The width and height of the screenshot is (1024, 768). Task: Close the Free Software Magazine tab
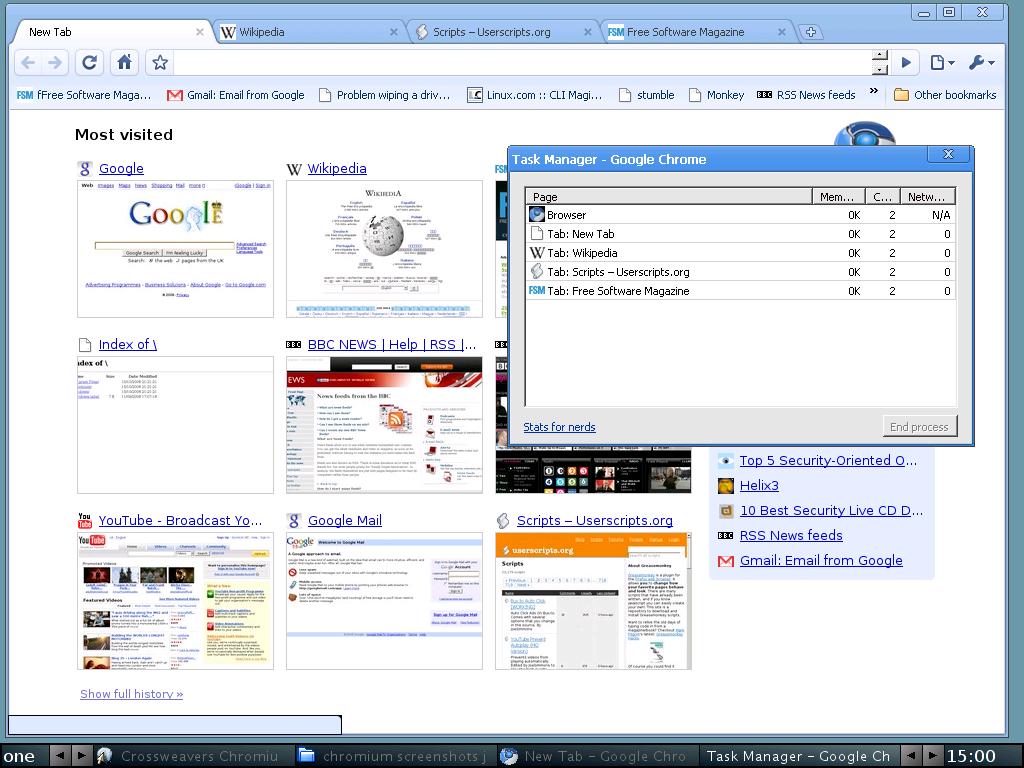point(782,32)
